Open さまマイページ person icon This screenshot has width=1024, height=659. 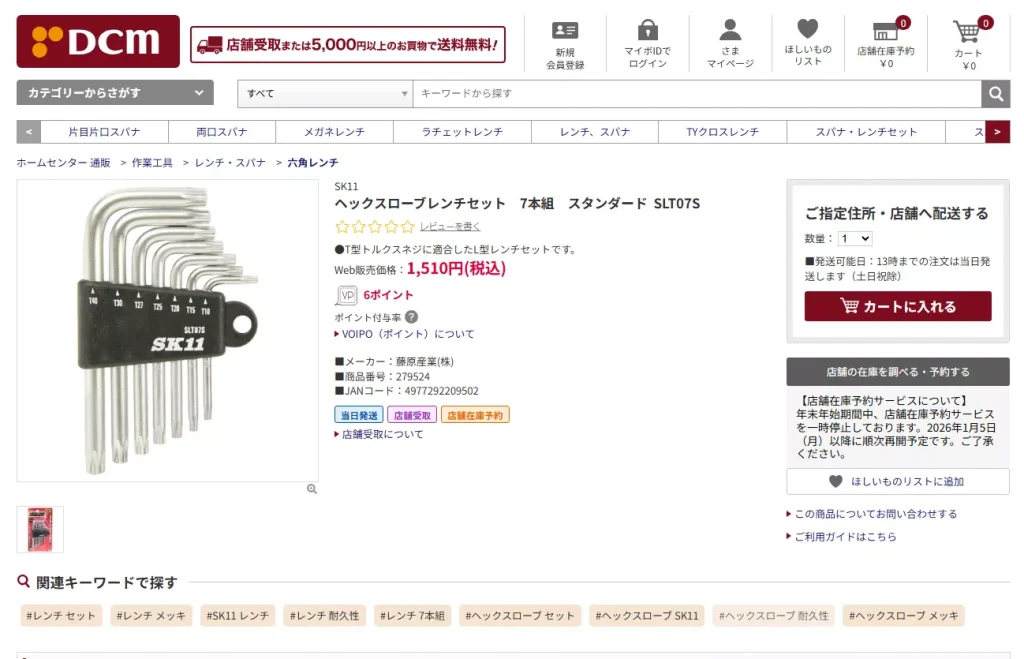tap(727, 42)
